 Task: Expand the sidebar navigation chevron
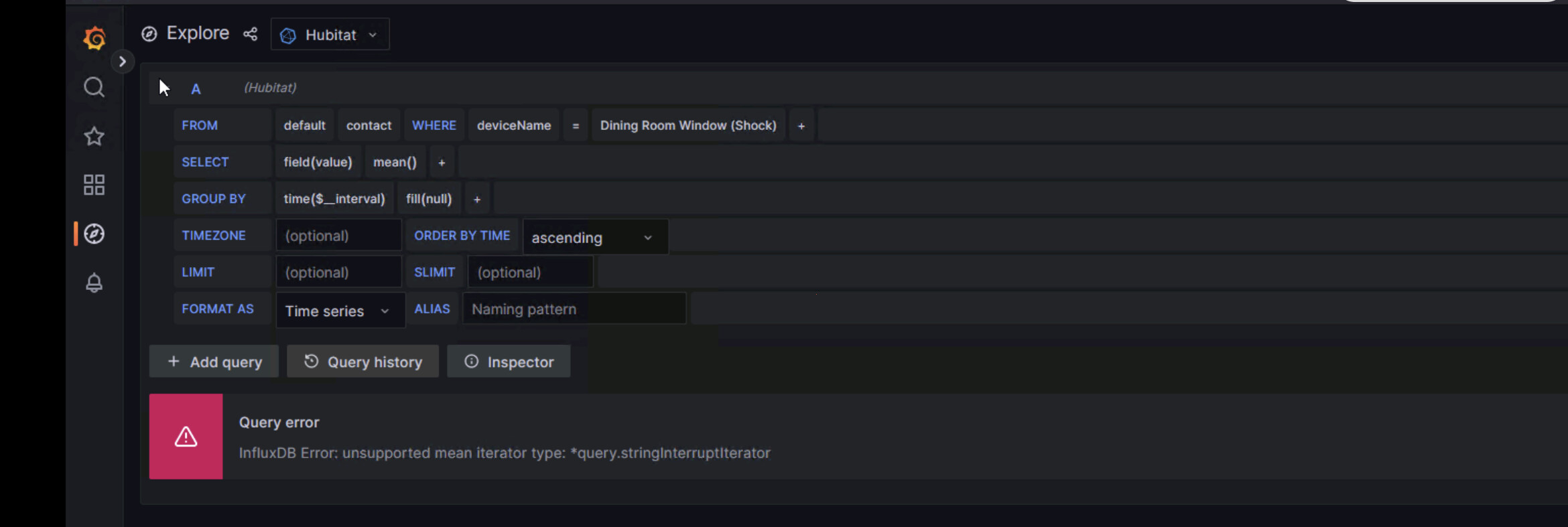pos(122,62)
